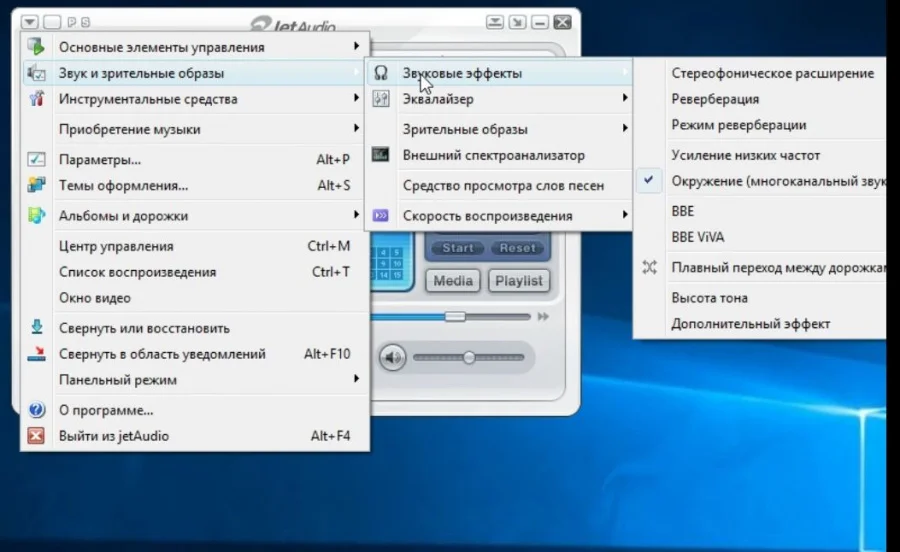This screenshot has width=900, height=552.
Task: Expand the Зрительные образы submenu arrow
Action: click(x=624, y=128)
